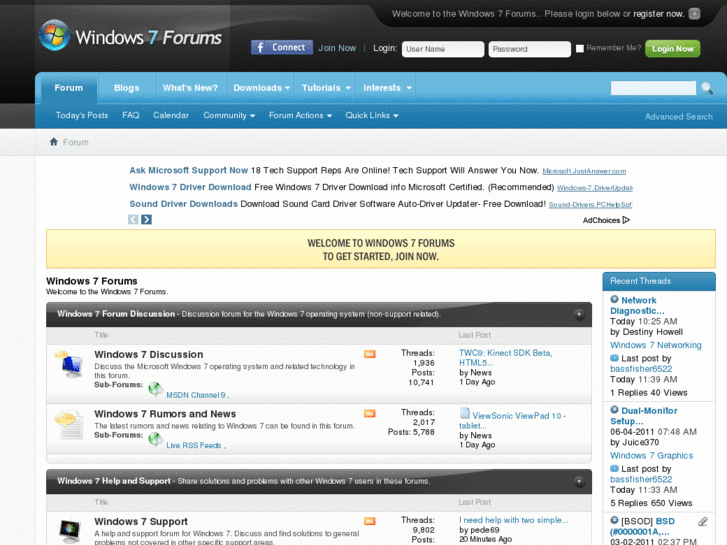Expand the Community dropdown
Viewport: 727px width, 545px height.
pos(229,115)
